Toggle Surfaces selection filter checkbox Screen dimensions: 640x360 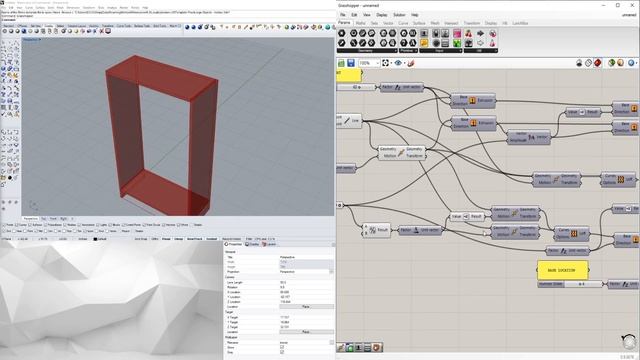(31, 225)
